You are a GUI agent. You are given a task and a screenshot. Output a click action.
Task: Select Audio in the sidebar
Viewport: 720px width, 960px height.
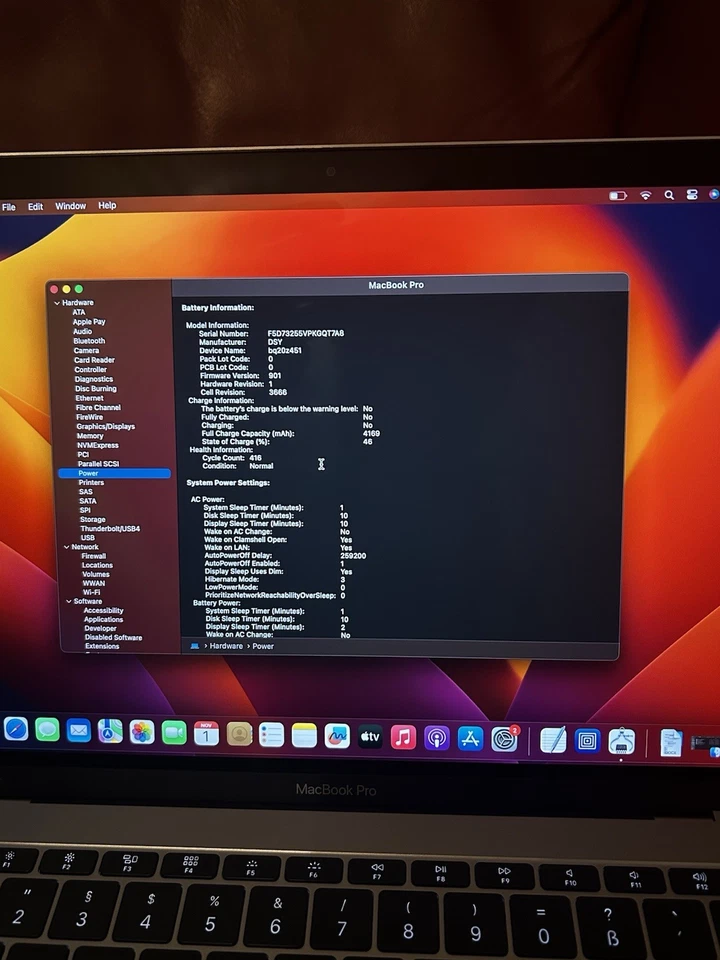(83, 331)
